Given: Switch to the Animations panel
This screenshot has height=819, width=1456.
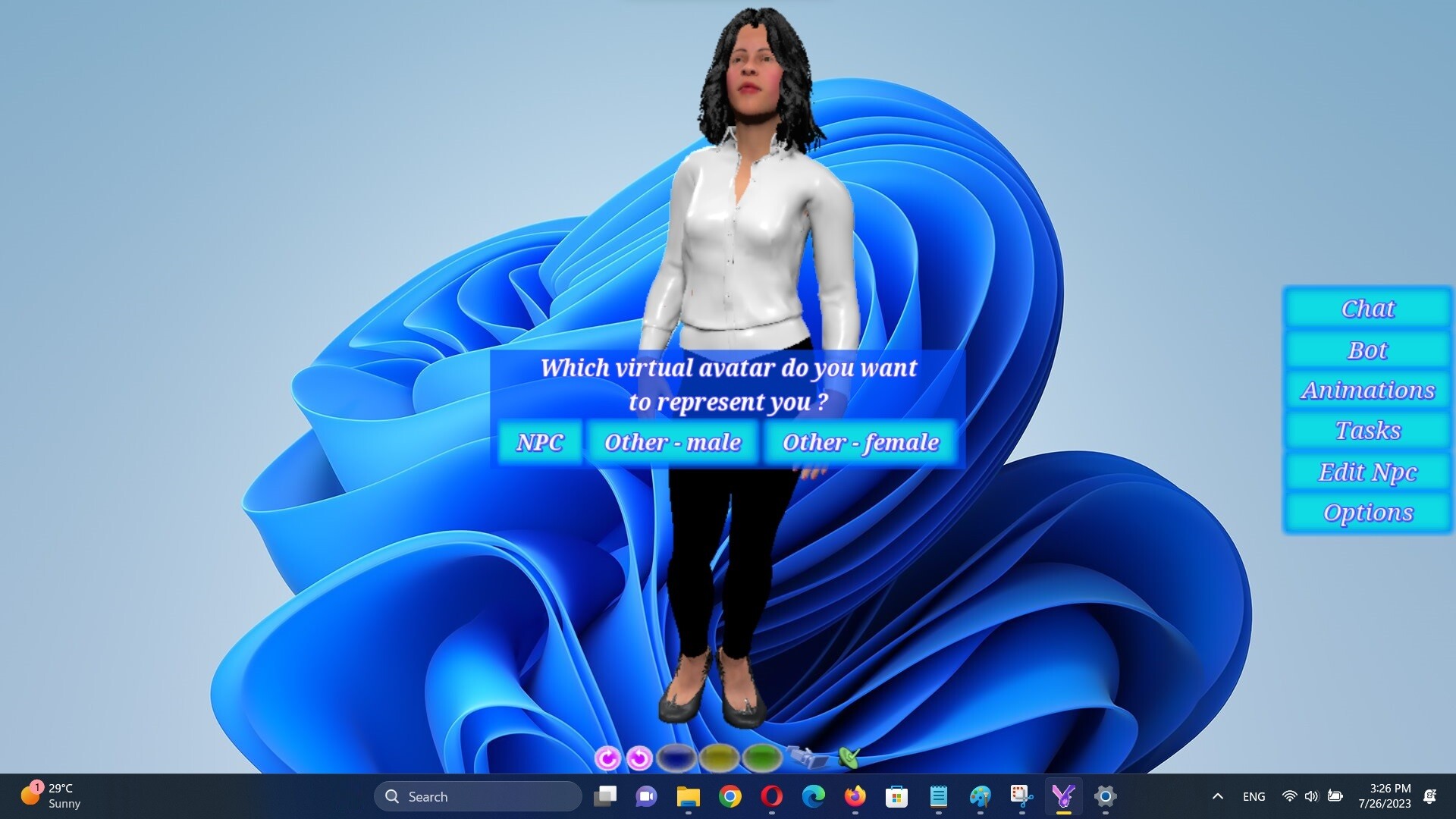Looking at the screenshot, I should click(1367, 390).
